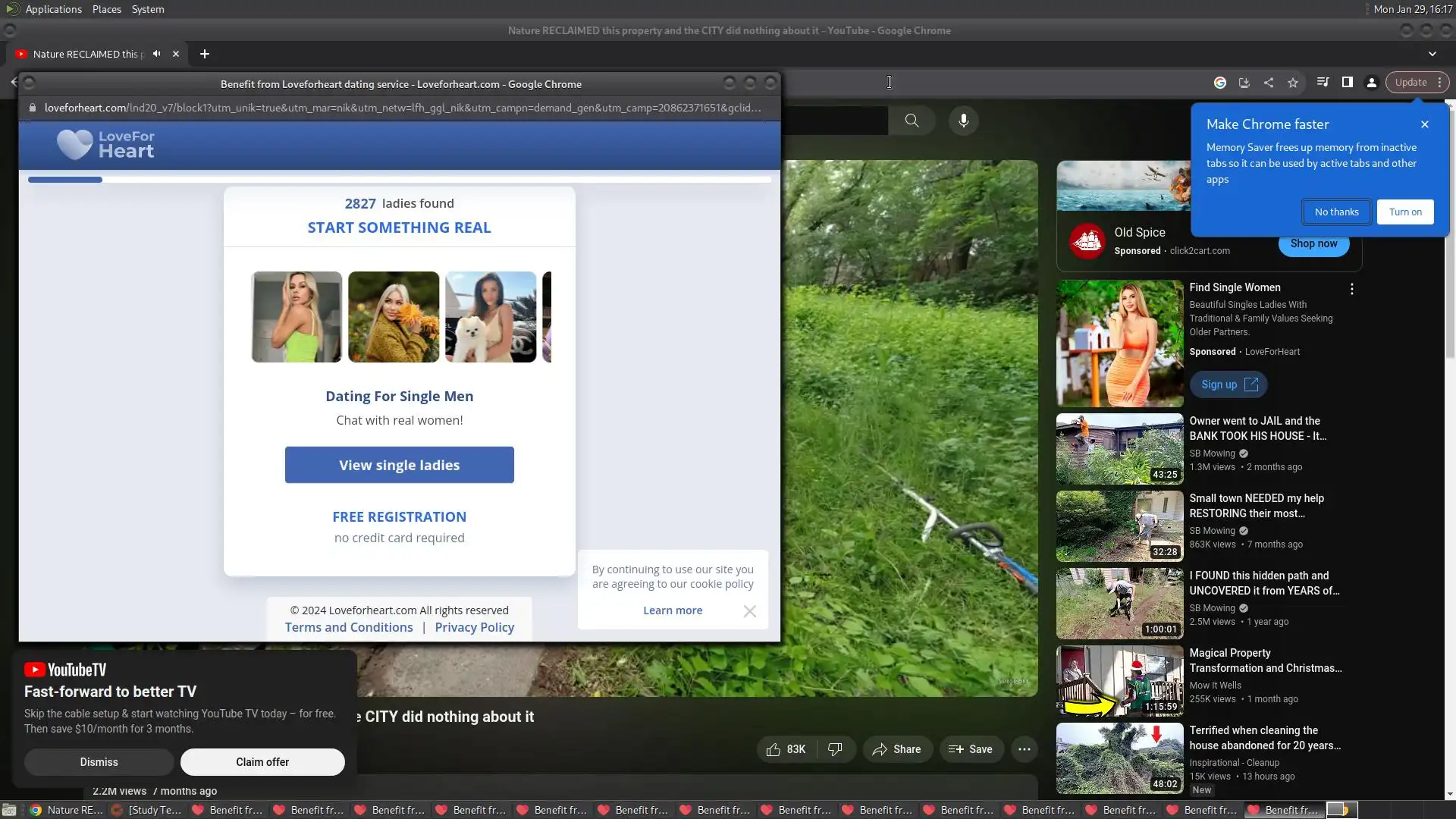Click the YouTube voice search microphone icon
The image size is (1456, 819).
tap(963, 121)
